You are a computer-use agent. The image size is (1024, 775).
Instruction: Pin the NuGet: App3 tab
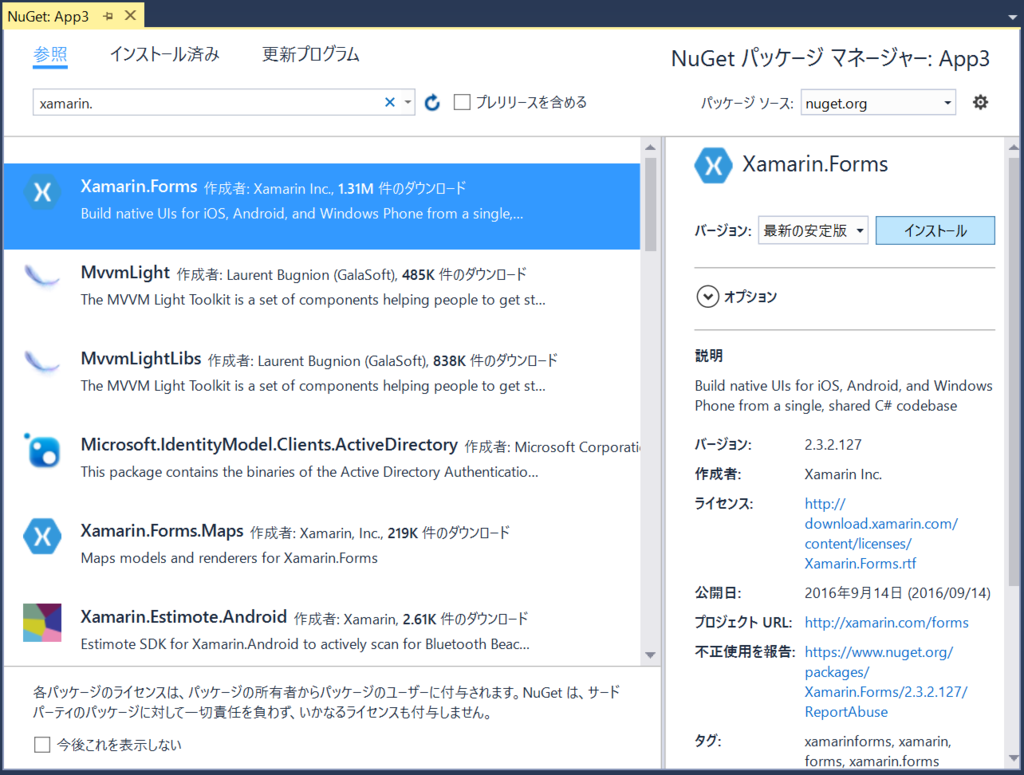pyautogui.click(x=108, y=16)
